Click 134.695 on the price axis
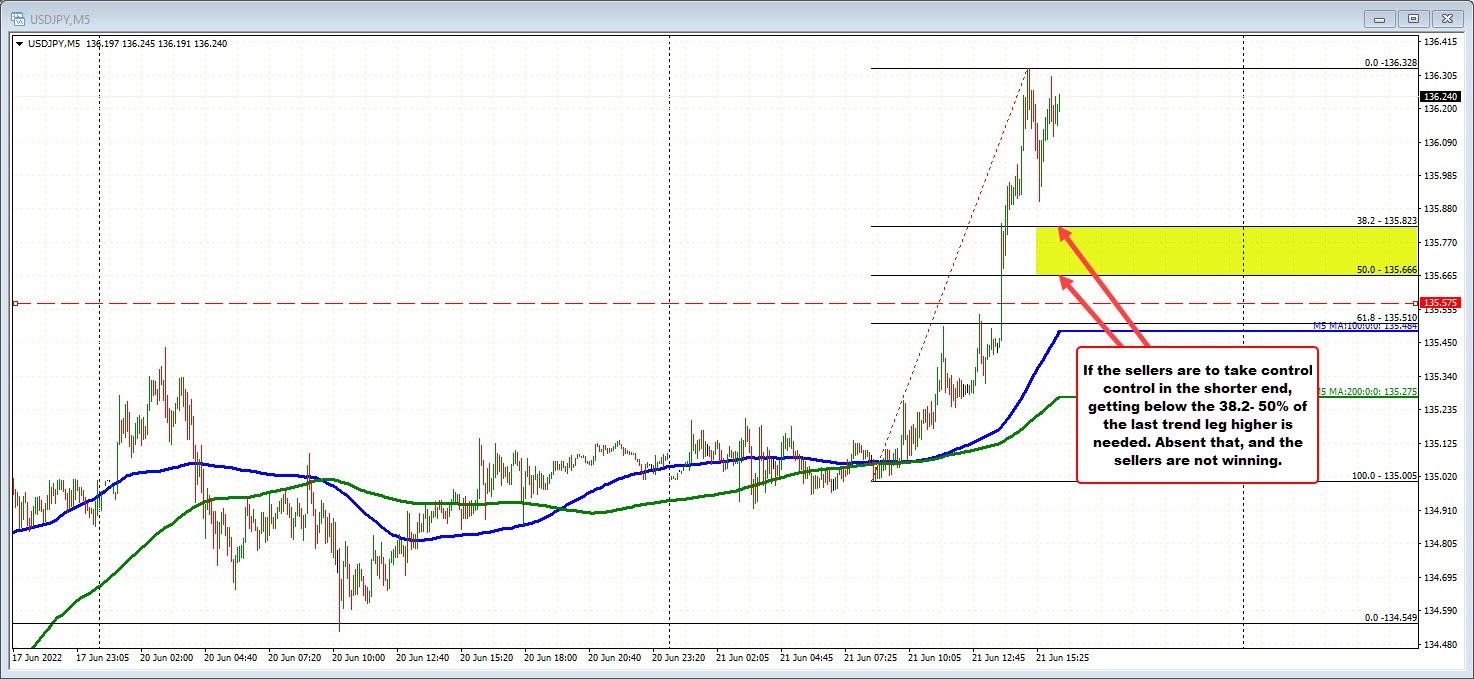 pos(1440,577)
